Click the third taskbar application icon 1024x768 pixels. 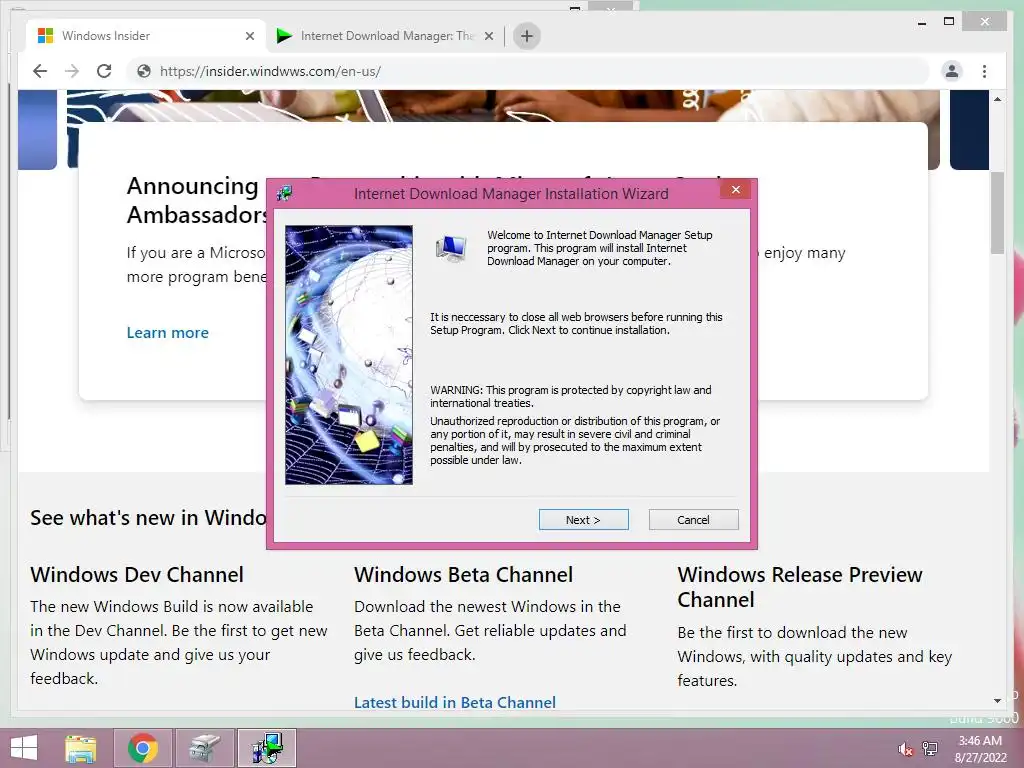pyautogui.click(x=205, y=748)
